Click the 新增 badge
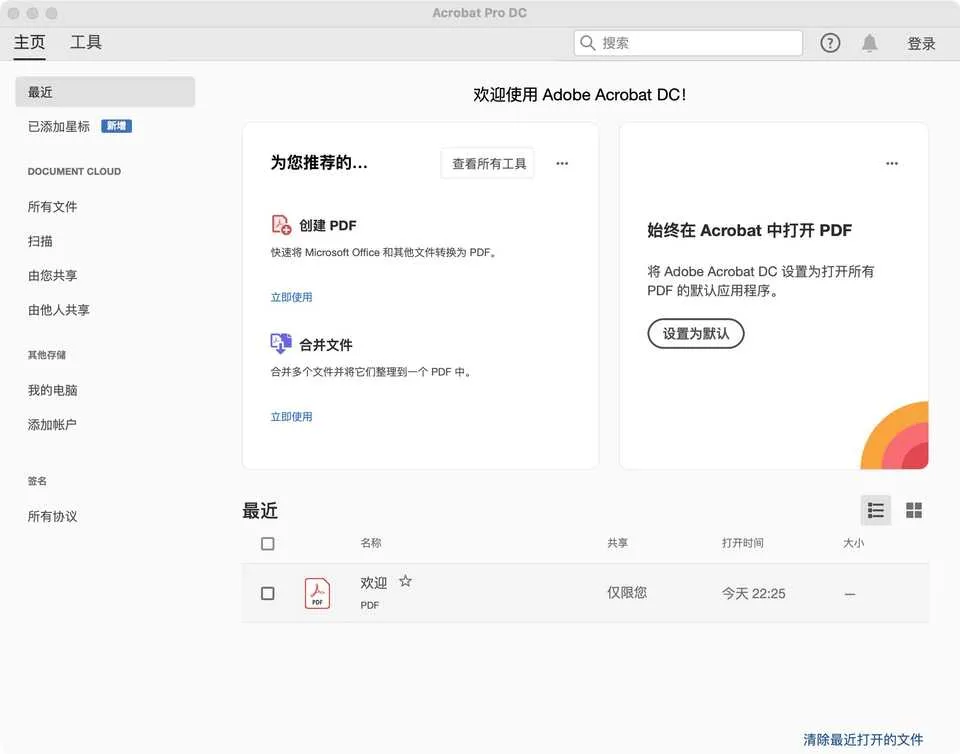Image resolution: width=960 pixels, height=754 pixels. tap(116, 126)
